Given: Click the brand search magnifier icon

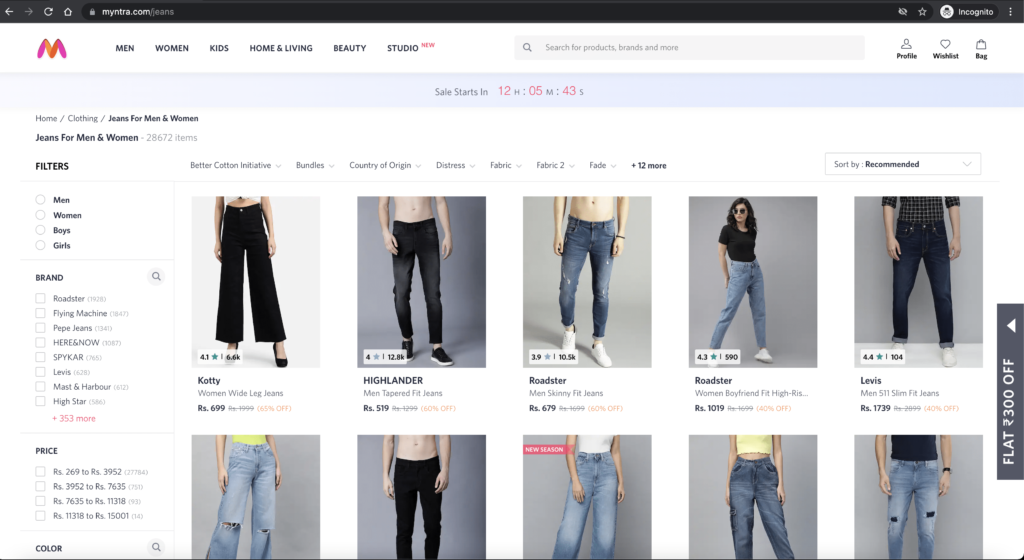Looking at the screenshot, I should (156, 277).
